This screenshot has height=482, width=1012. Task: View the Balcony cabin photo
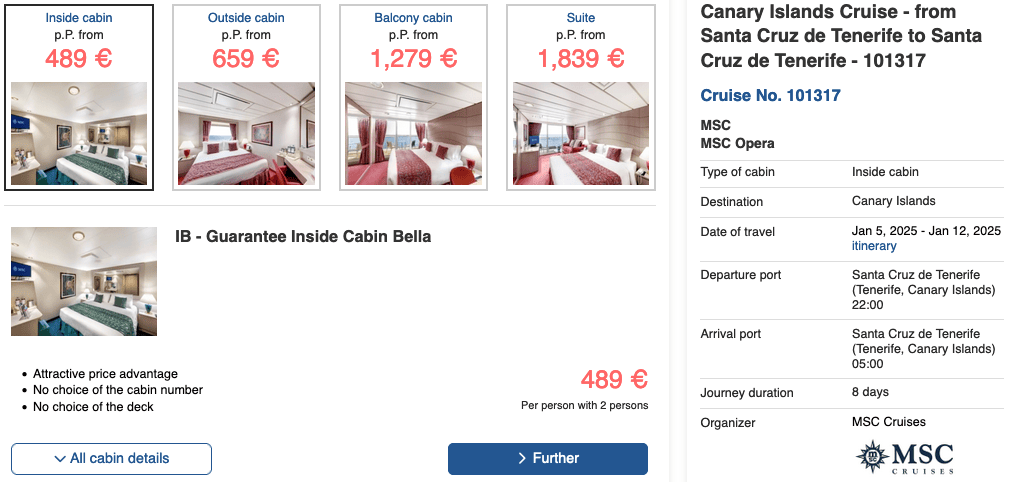pyautogui.click(x=412, y=133)
